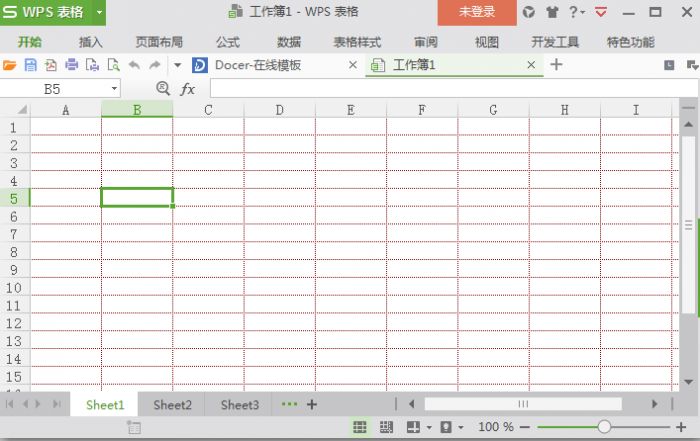Toggle eye protection mode icon

446,427
